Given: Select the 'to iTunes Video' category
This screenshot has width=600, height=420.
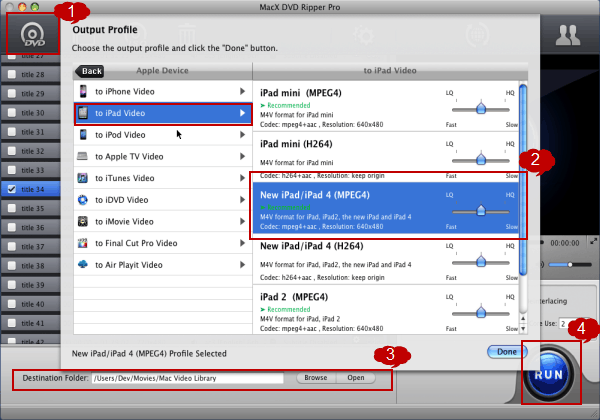Looking at the screenshot, I should click(163, 178).
